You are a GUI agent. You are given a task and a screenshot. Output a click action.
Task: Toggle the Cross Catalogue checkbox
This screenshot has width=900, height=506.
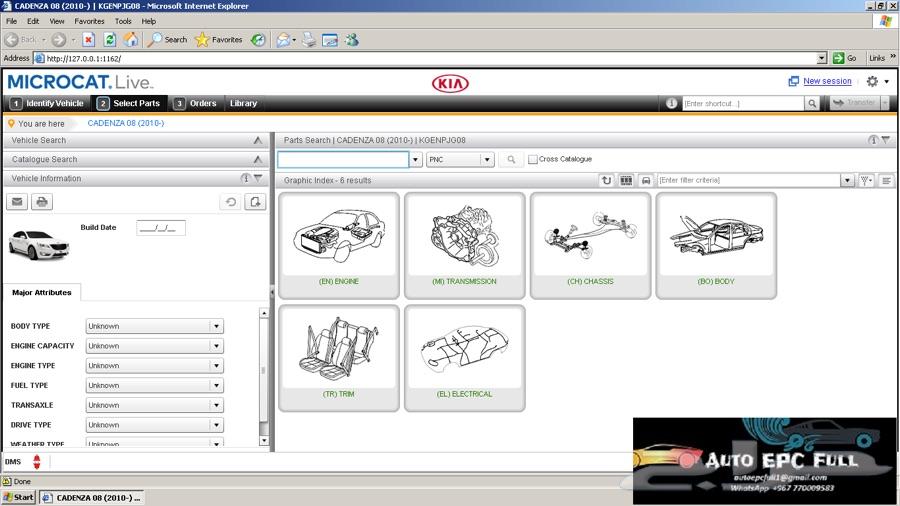tap(533, 159)
